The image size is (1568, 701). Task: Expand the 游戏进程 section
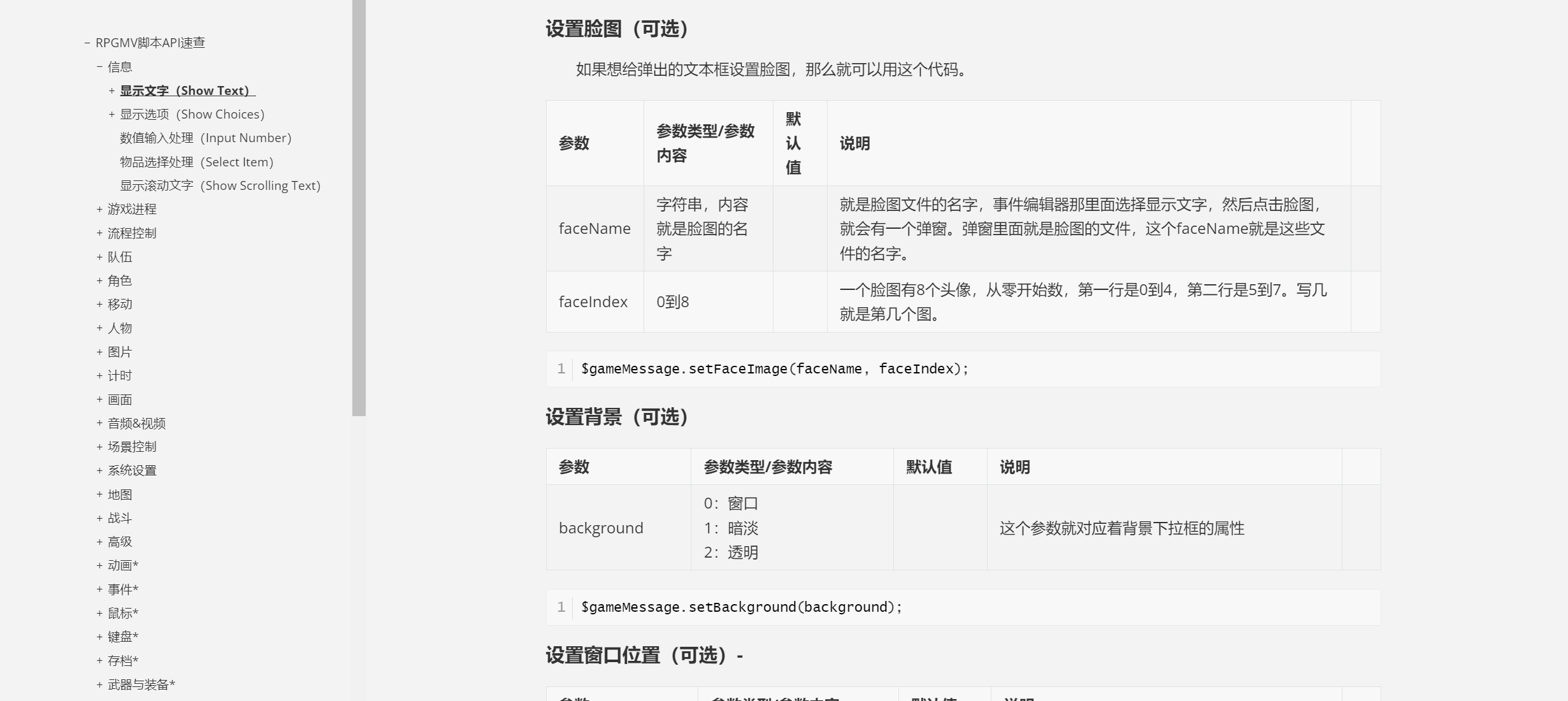coord(99,209)
